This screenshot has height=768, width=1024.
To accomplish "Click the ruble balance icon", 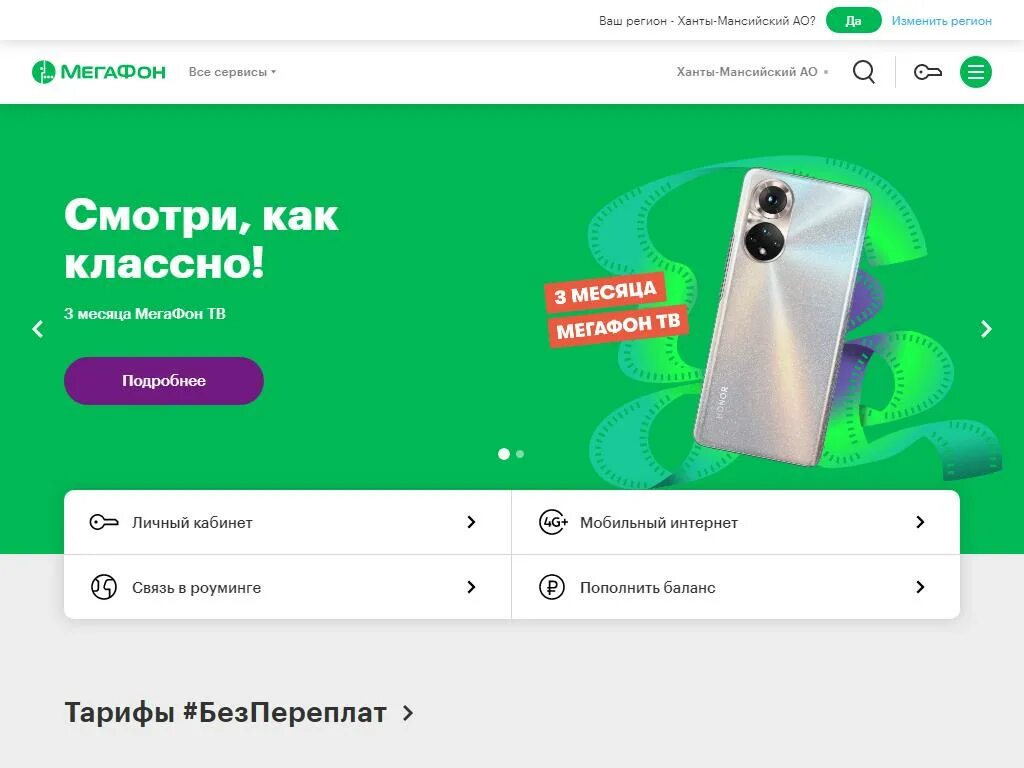I will pyautogui.click(x=552, y=586).
